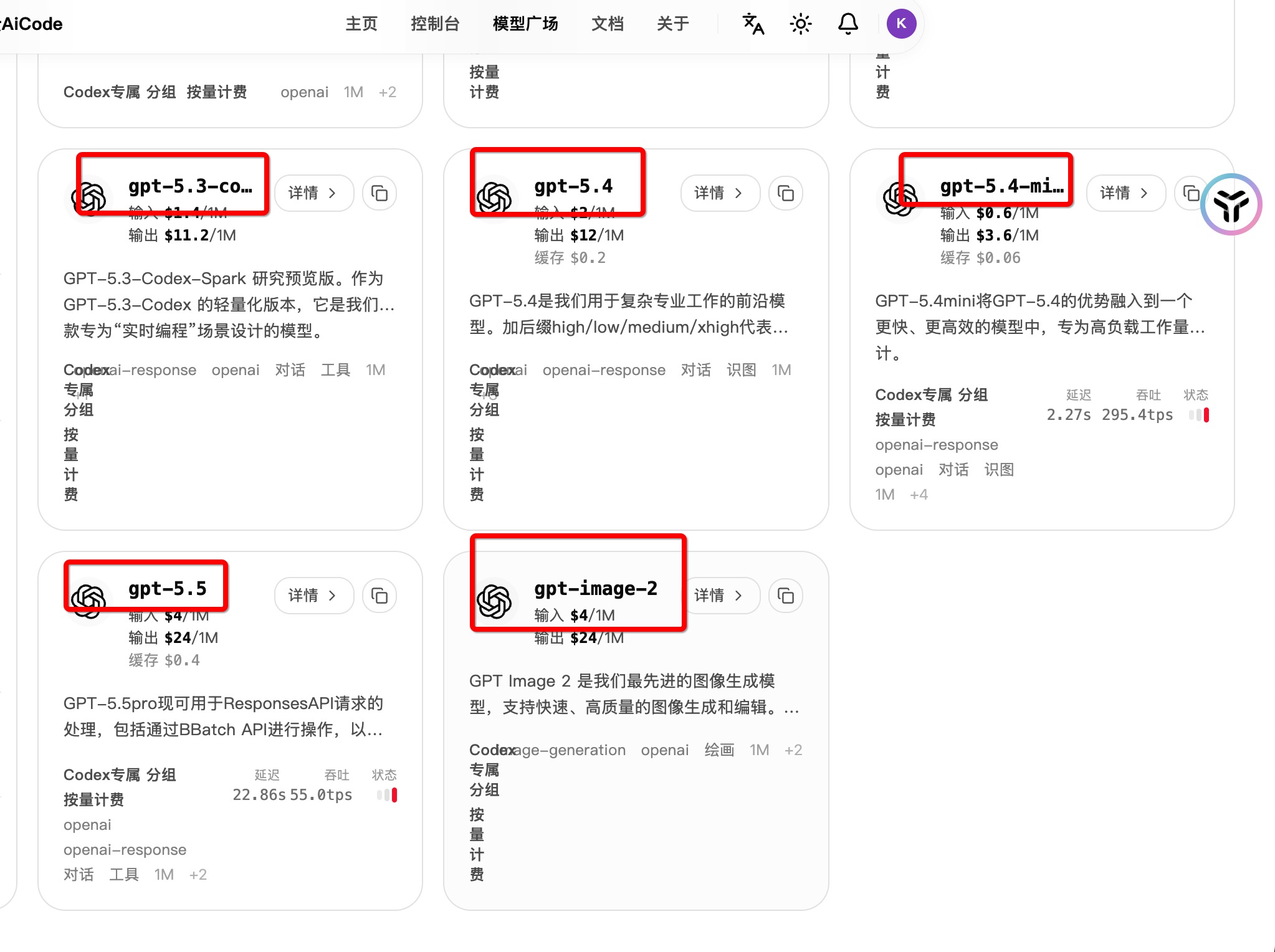This screenshot has height=952, width=1275.
Task: Click the AiCode site logo
Action: 31,24
